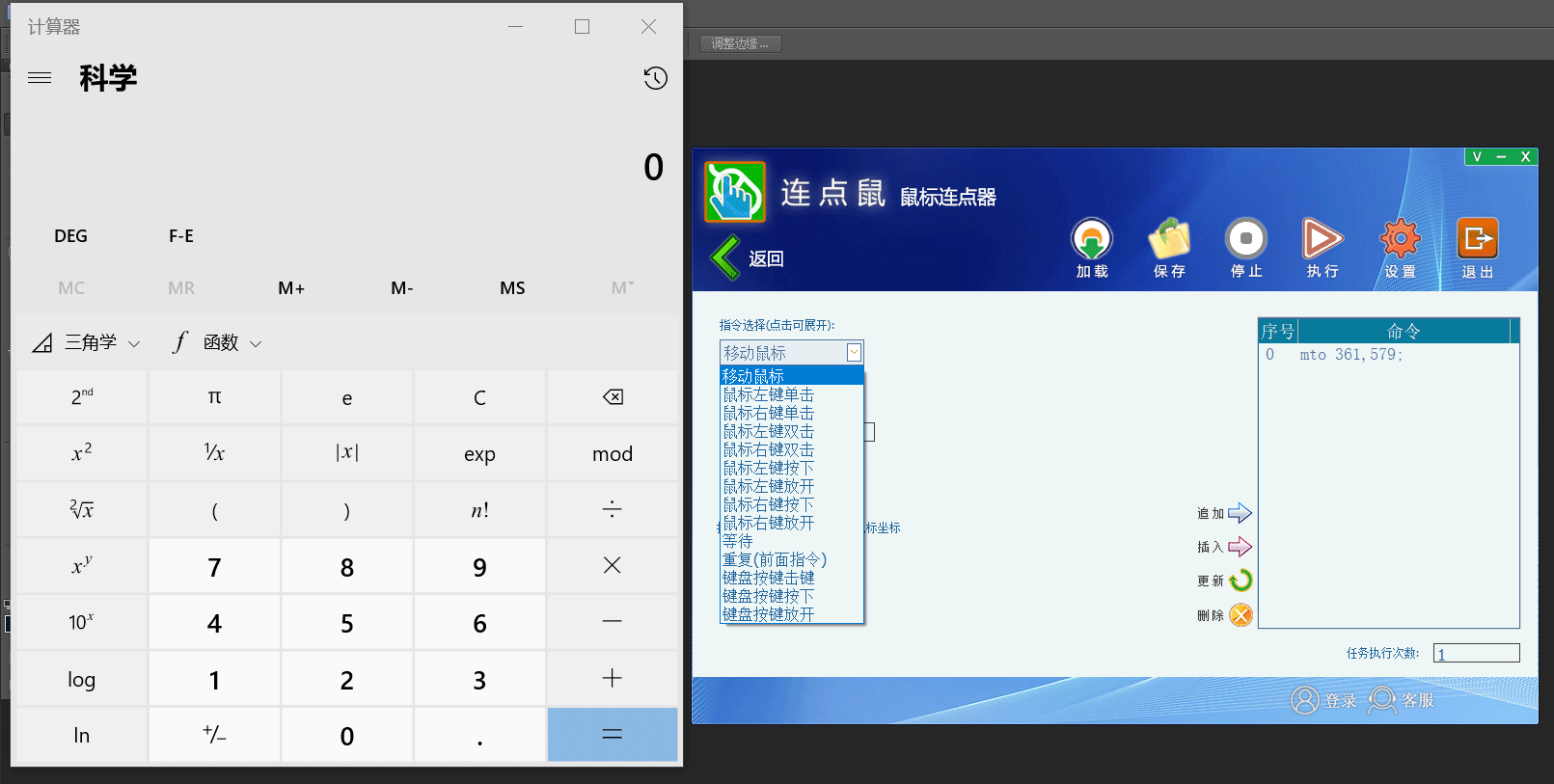Open the calculator navigation hamburger menu
Image resolution: width=1554 pixels, height=784 pixels.
(40, 78)
